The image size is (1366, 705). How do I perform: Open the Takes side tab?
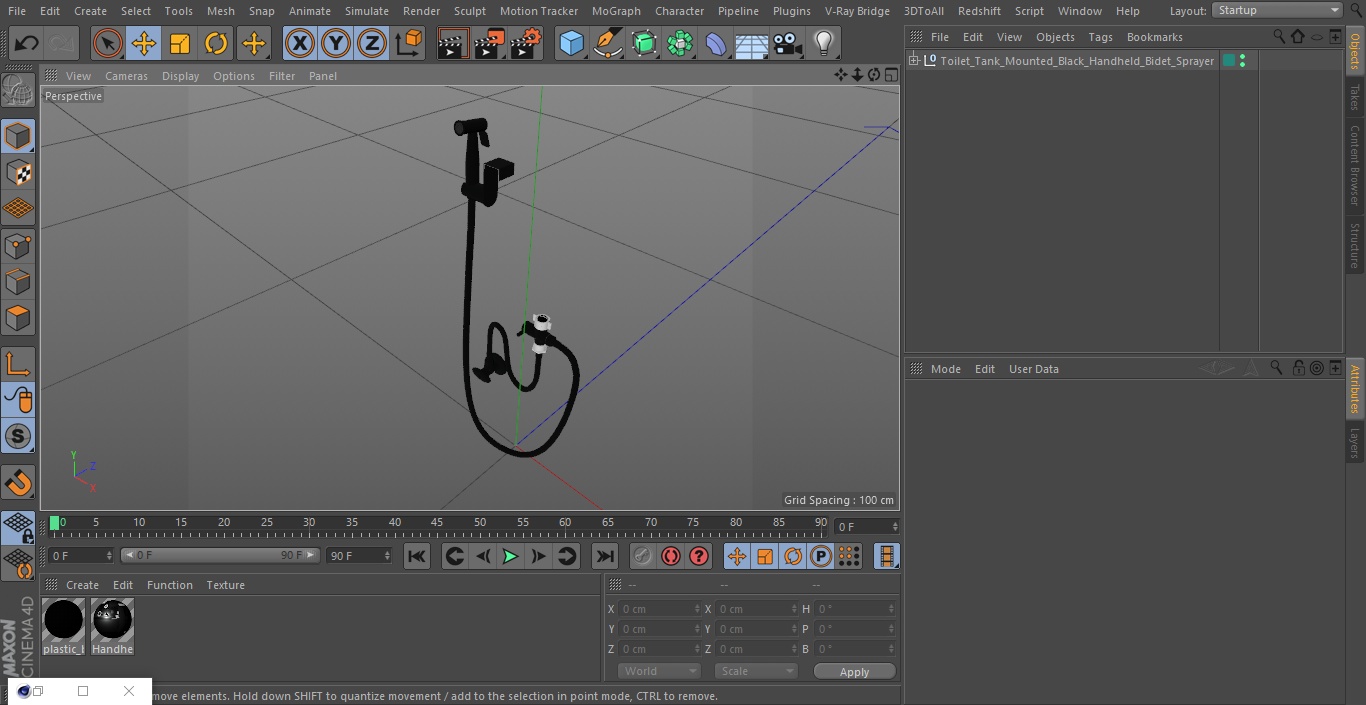tap(1355, 97)
